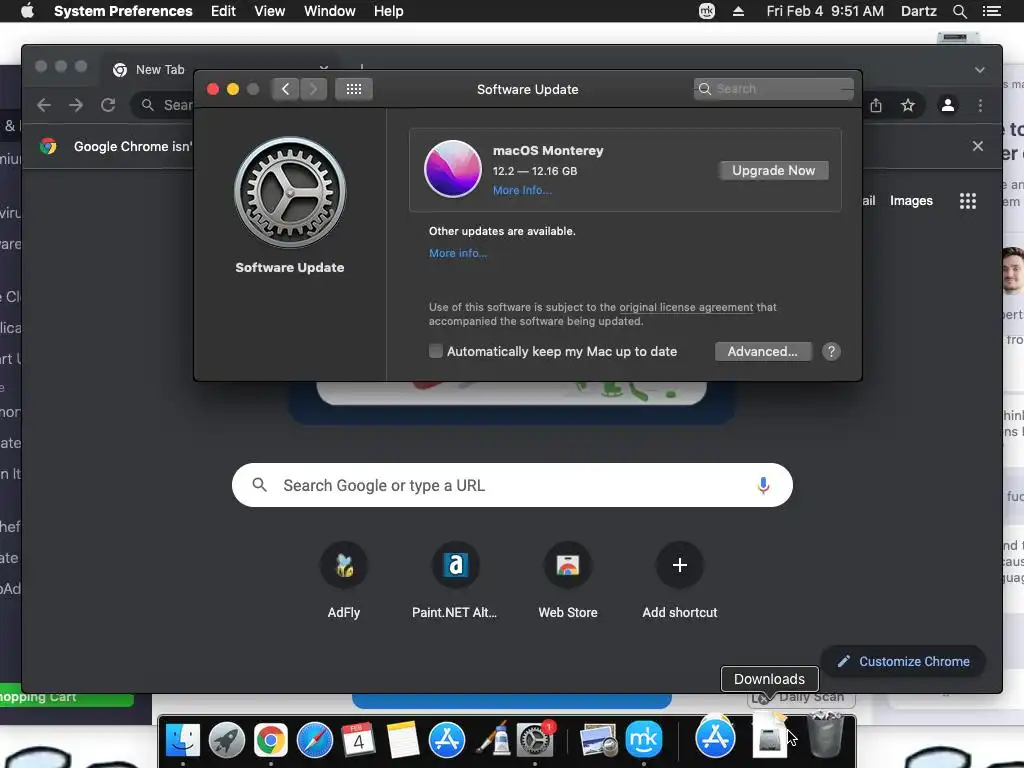The height and width of the screenshot is (768, 1024).
Task: Click the help question mark button
Action: click(x=831, y=351)
